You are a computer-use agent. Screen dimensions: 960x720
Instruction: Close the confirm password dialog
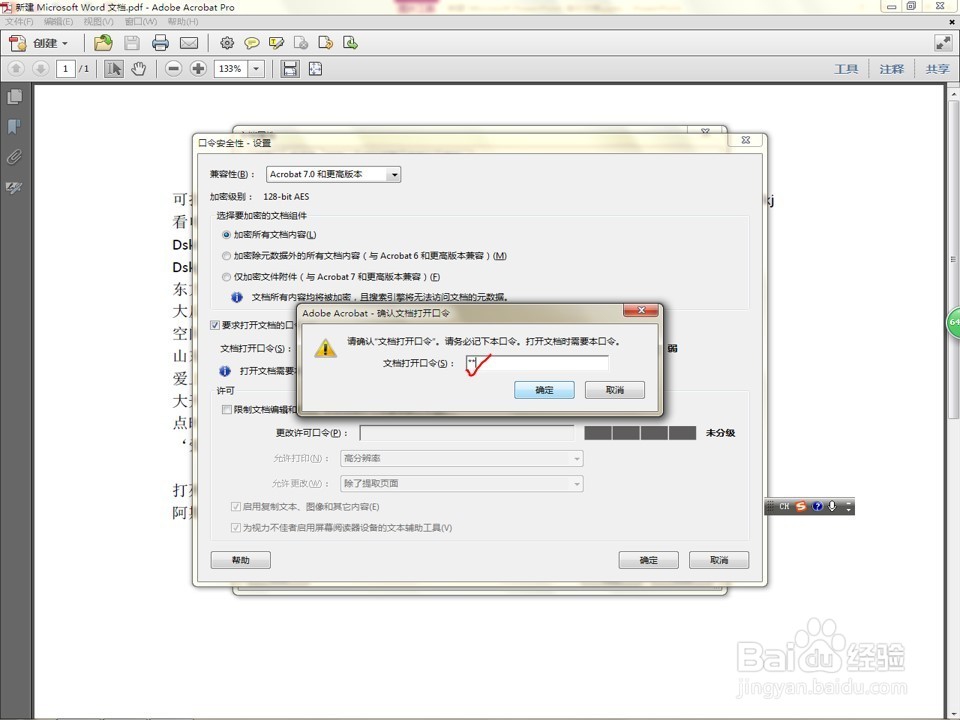pos(640,310)
